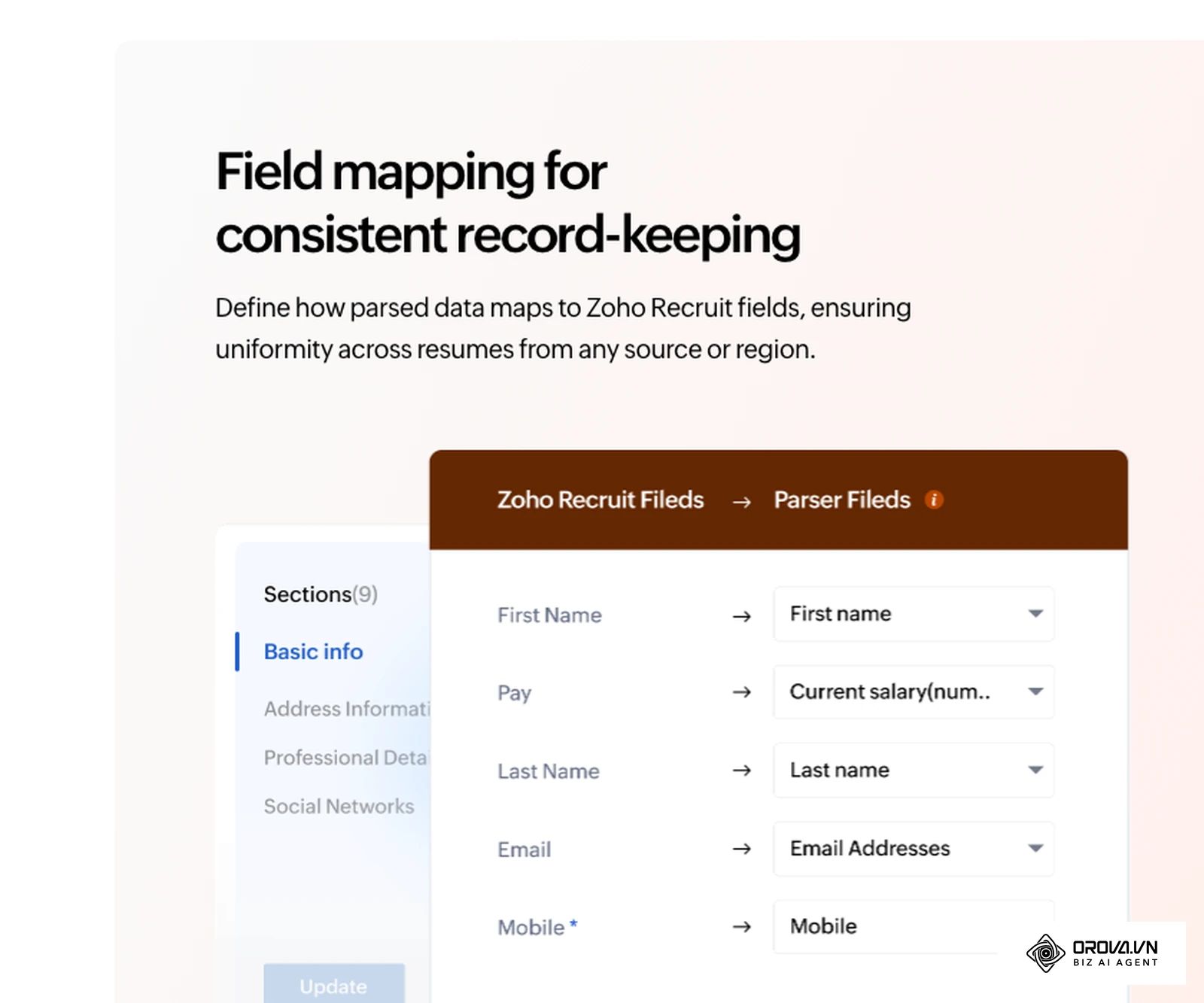Open the Last name parser dropdown
The width and height of the screenshot is (1204, 1003).
point(914,770)
